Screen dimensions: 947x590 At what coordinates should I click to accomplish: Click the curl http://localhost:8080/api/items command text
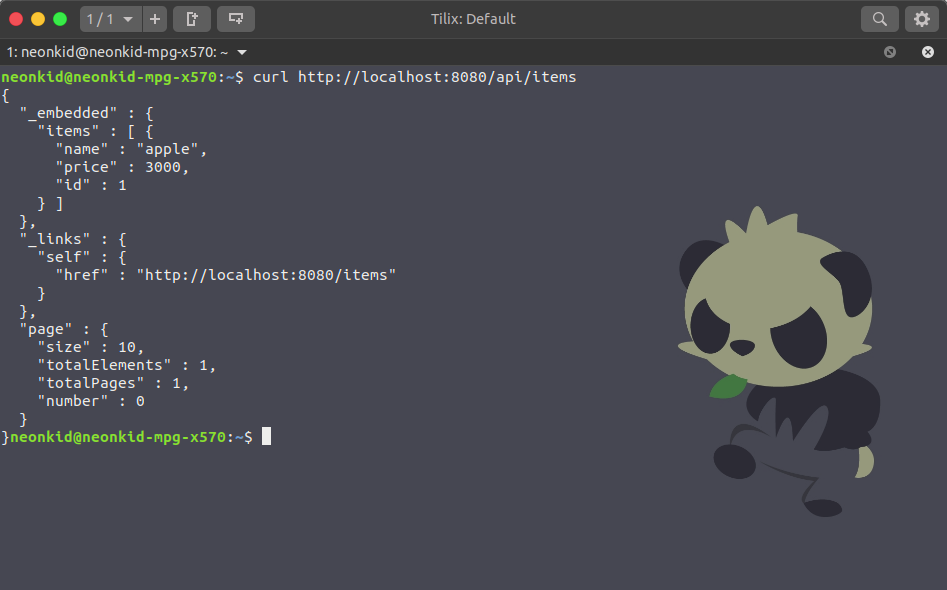point(414,77)
